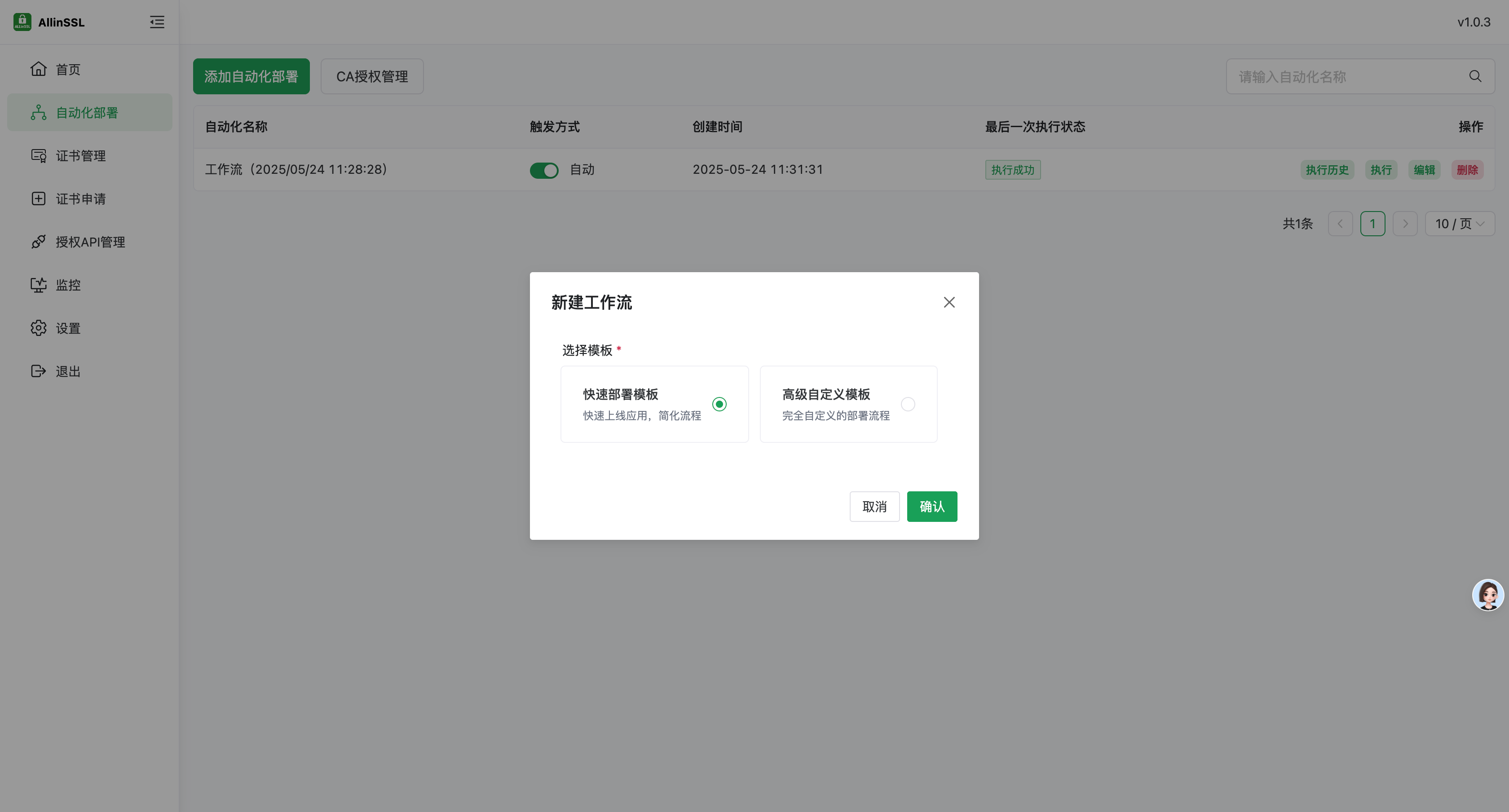Open 授权API管理 in the sidebar
This screenshot has width=1509, height=812.
tap(90, 242)
